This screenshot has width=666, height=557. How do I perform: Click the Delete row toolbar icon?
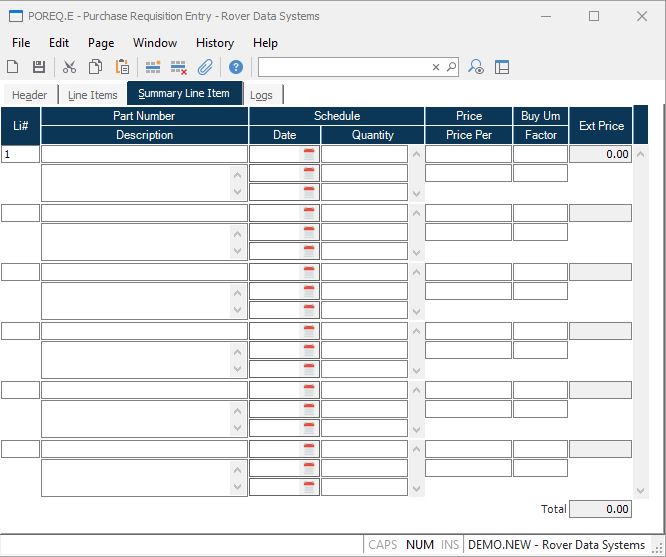click(x=179, y=67)
